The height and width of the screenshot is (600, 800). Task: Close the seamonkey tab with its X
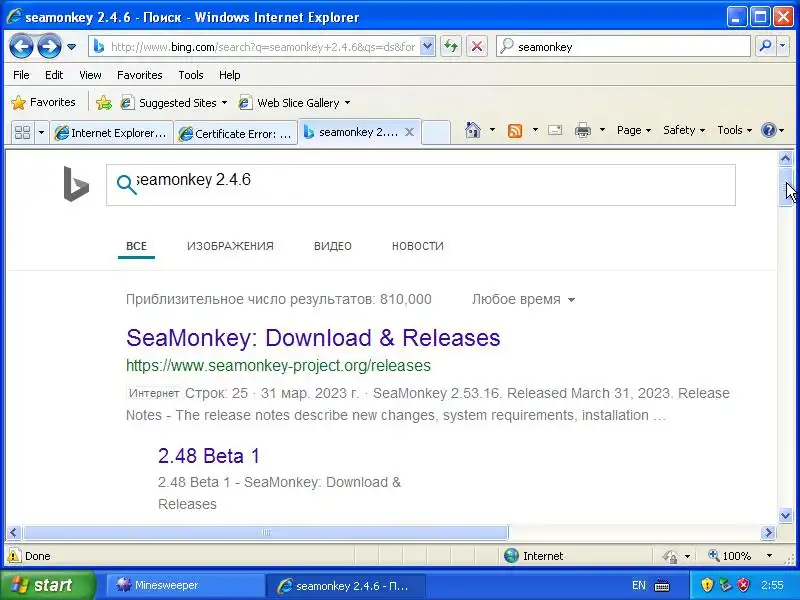point(409,132)
